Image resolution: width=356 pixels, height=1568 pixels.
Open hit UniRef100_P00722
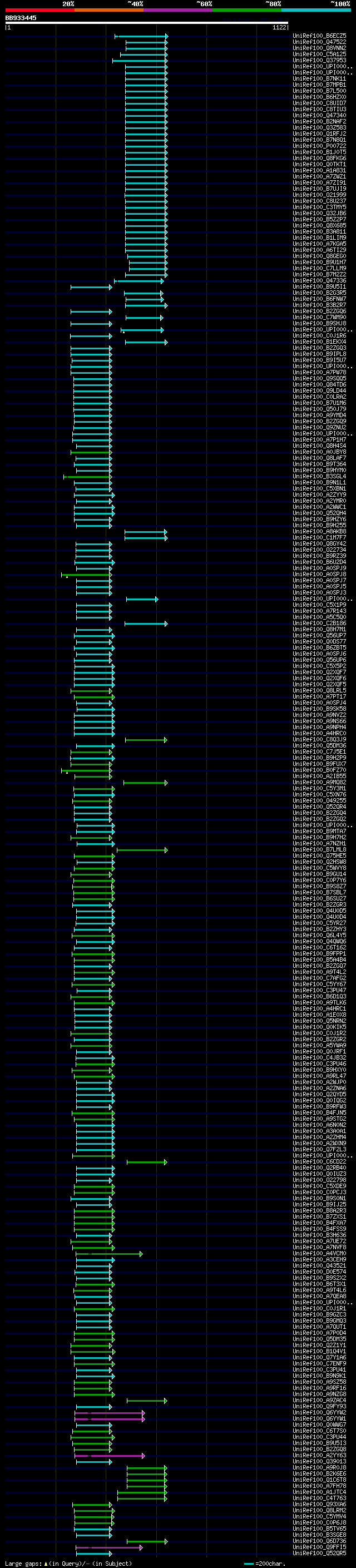click(319, 146)
